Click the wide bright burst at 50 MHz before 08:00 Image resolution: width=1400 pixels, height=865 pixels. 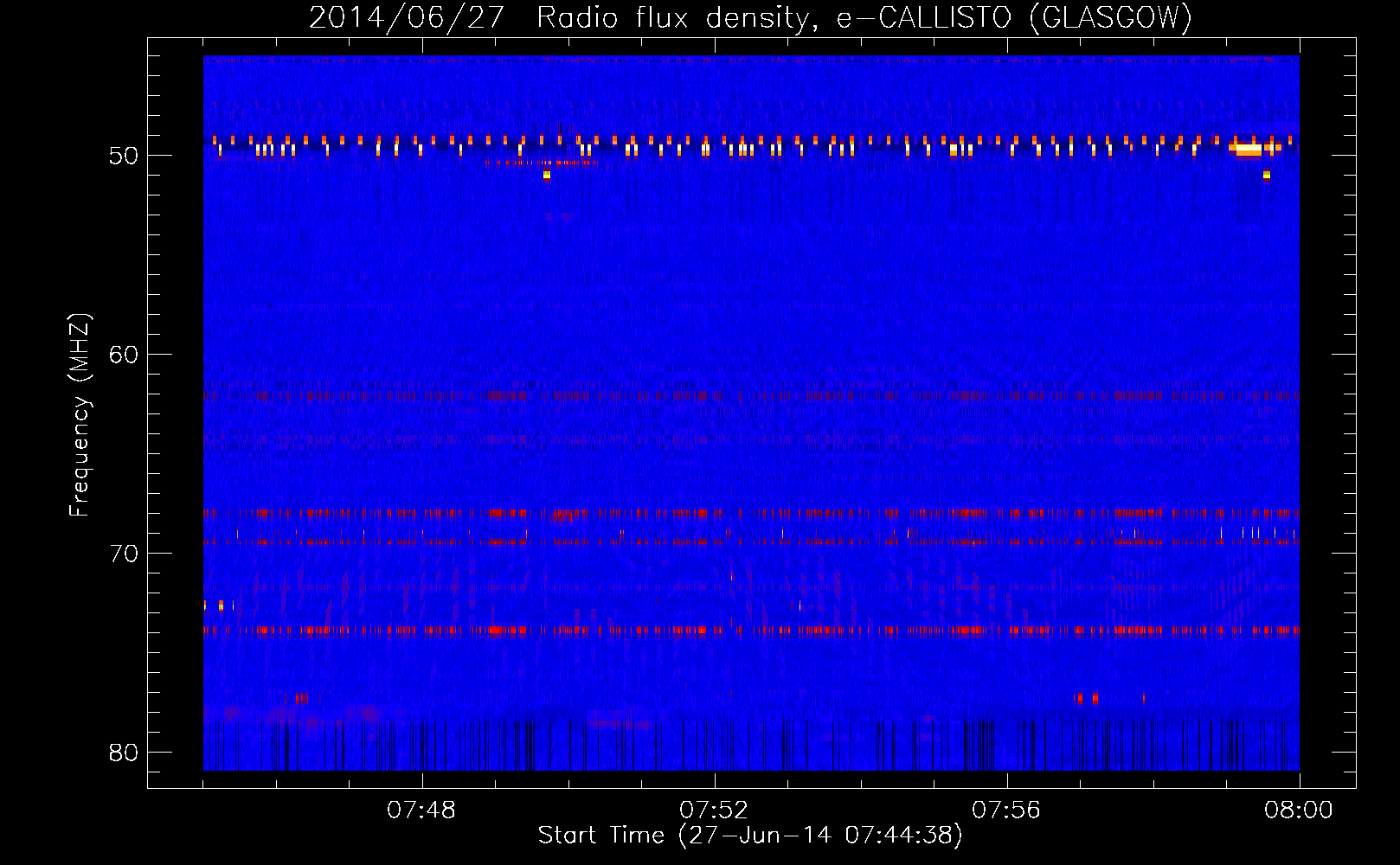click(x=1247, y=149)
